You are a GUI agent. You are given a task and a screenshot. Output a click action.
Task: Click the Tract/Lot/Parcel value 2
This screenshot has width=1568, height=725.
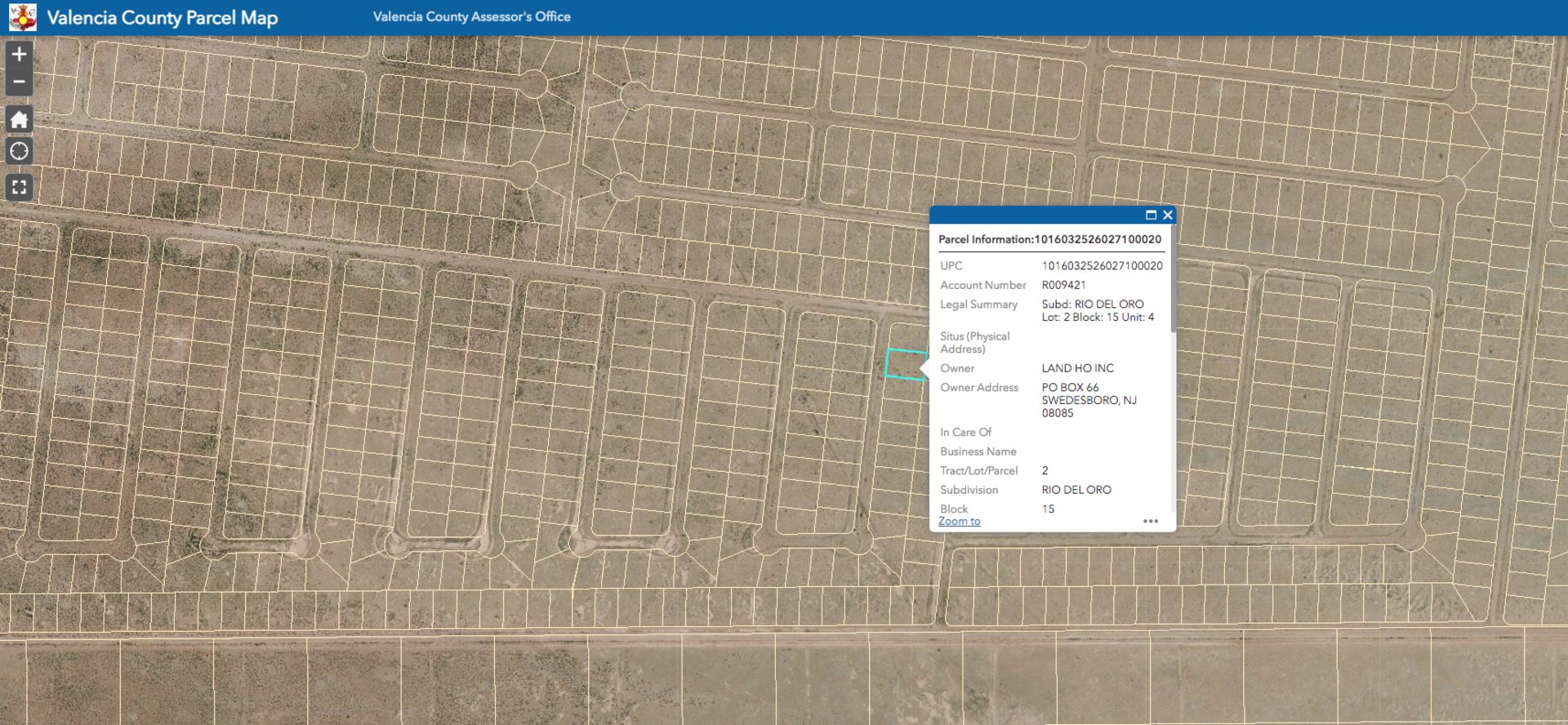click(x=1045, y=471)
